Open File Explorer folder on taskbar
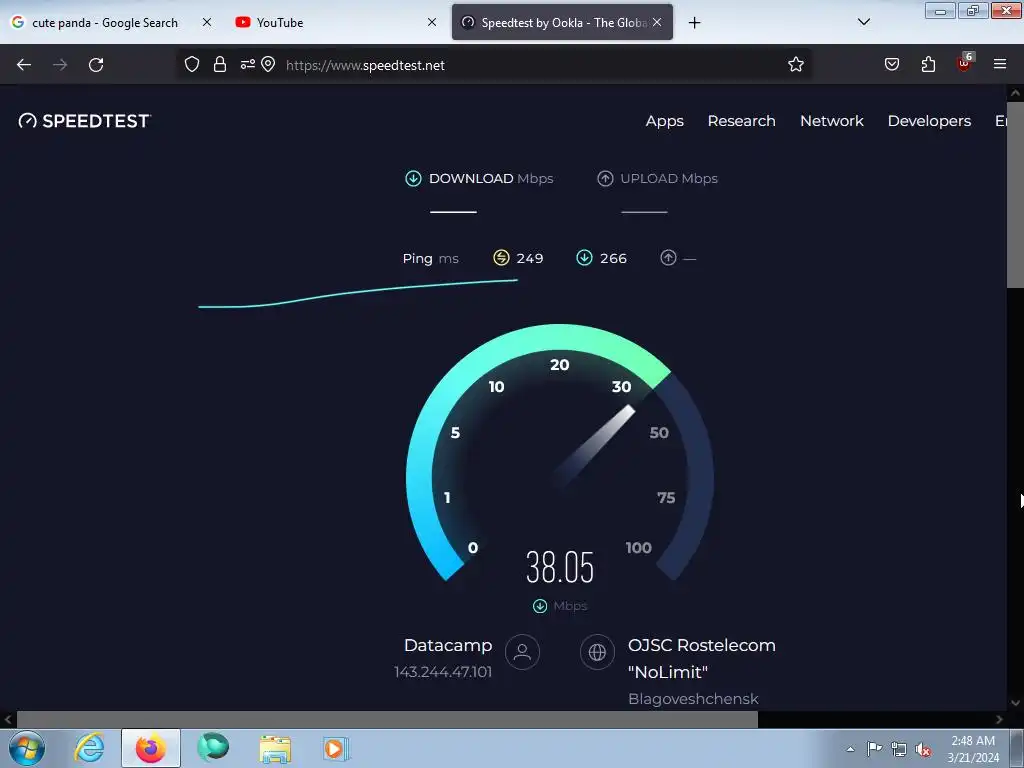This screenshot has width=1024, height=768. coord(275,749)
